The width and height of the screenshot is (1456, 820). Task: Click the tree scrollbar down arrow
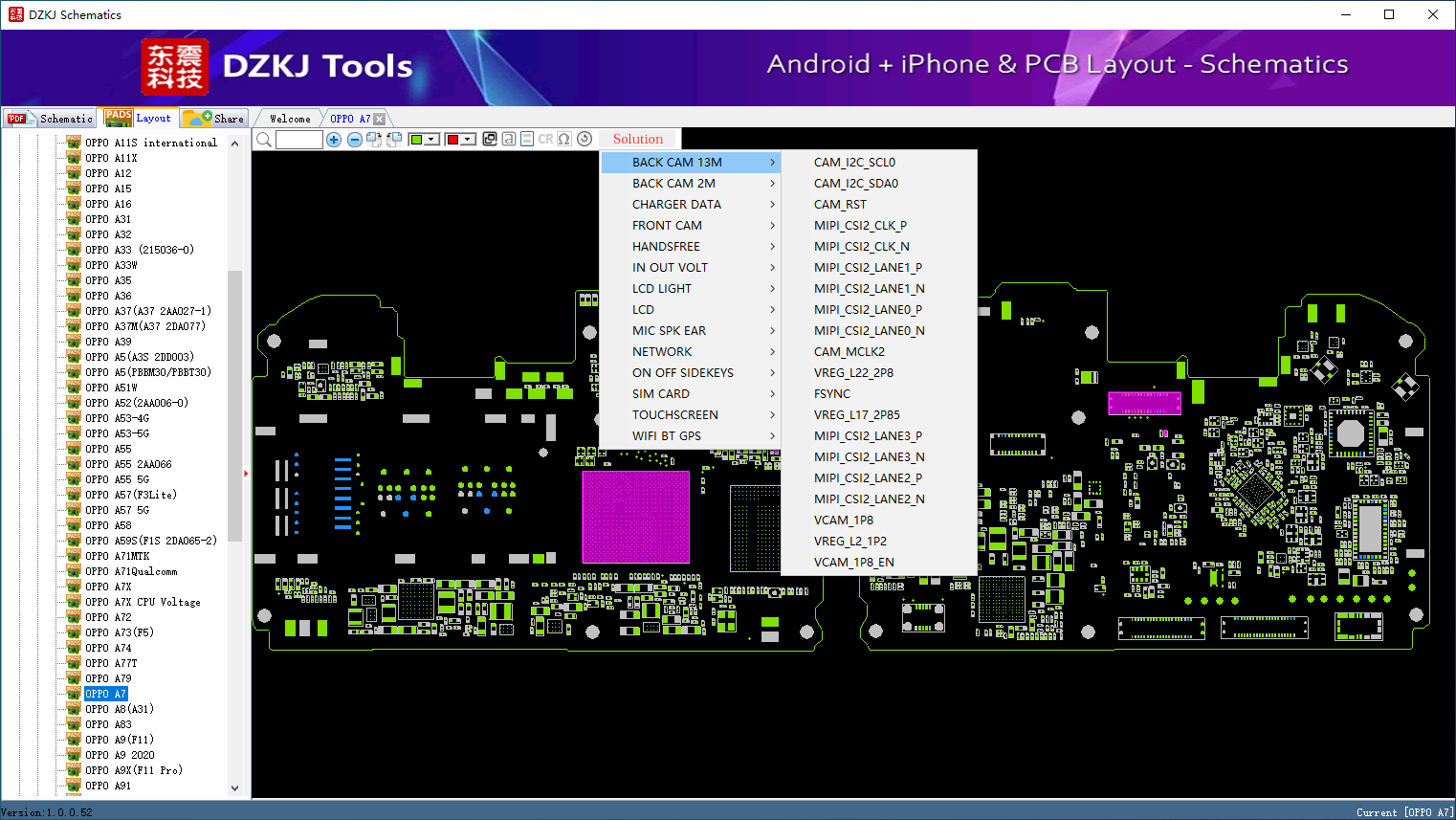(235, 788)
